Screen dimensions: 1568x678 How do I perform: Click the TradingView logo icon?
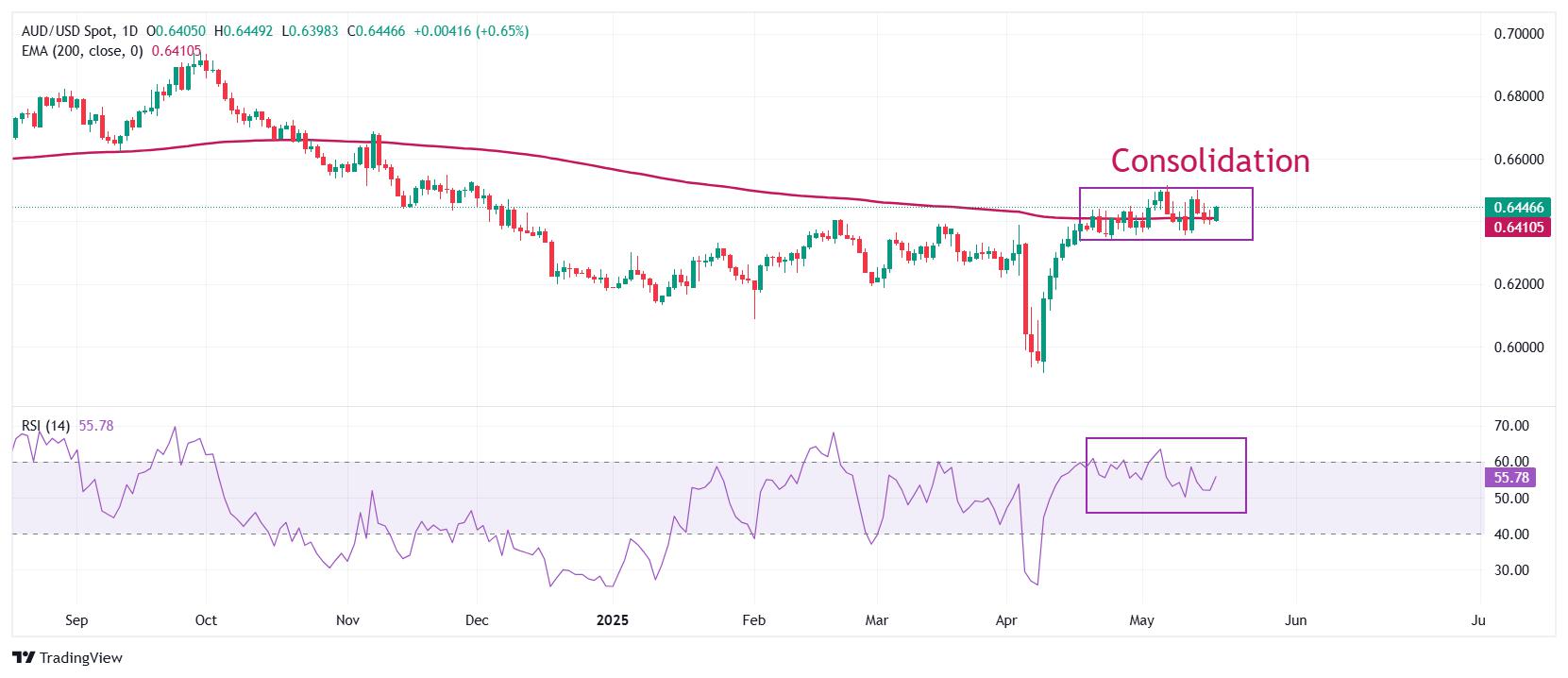[x=24, y=658]
